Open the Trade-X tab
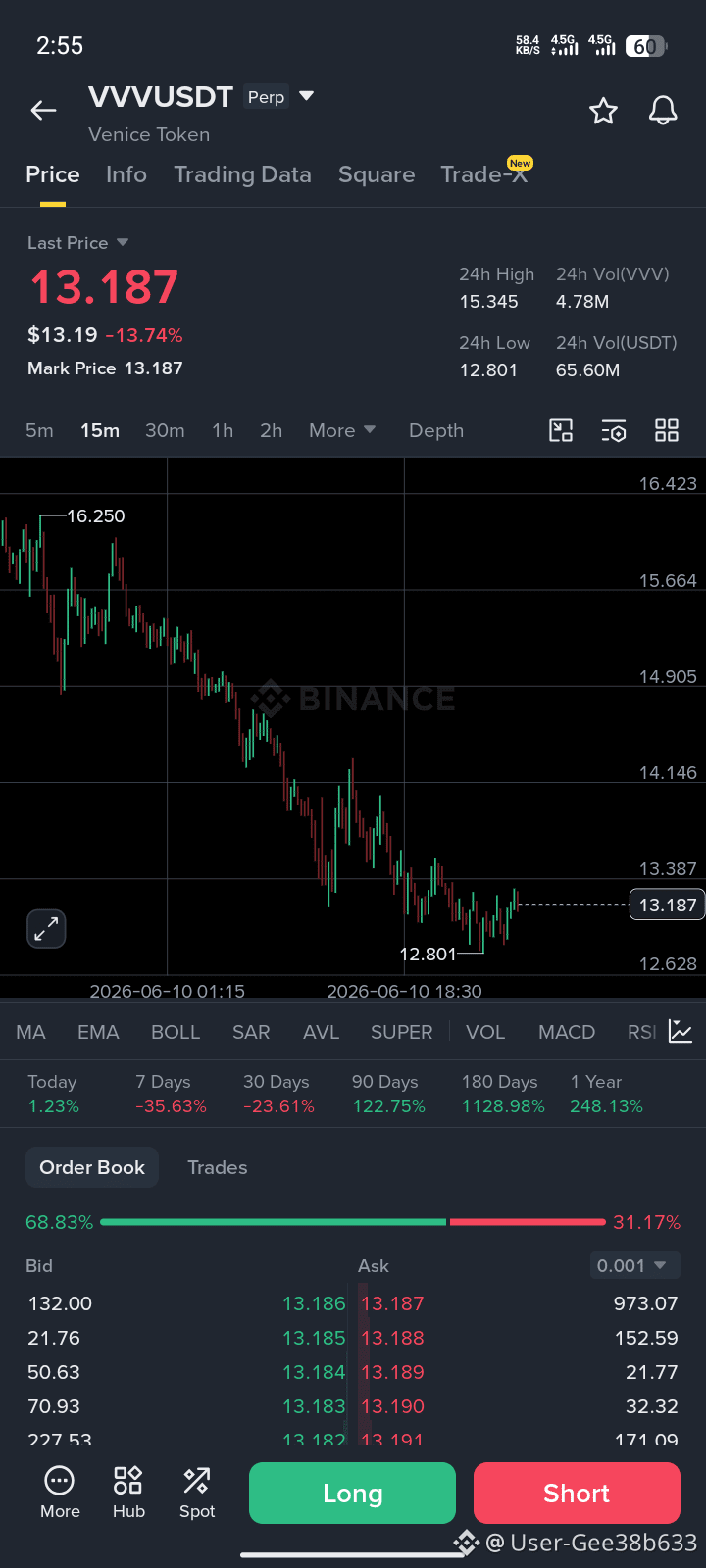This screenshot has width=706, height=1568. [484, 174]
